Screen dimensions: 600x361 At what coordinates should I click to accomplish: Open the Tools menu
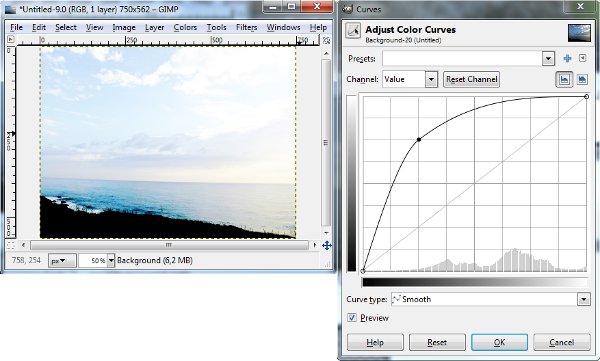217,28
